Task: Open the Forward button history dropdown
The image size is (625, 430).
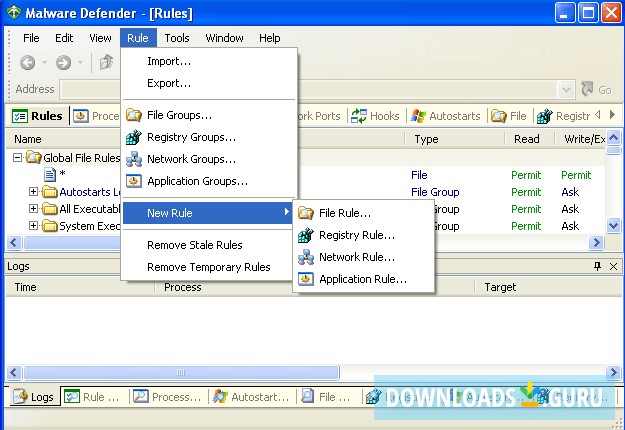Action: [80, 62]
